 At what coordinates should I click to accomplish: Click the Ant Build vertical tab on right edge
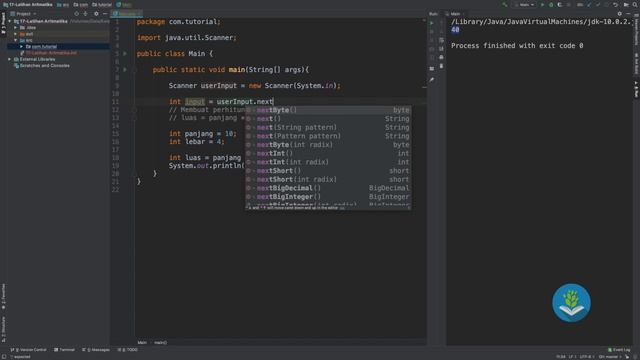click(x=636, y=63)
